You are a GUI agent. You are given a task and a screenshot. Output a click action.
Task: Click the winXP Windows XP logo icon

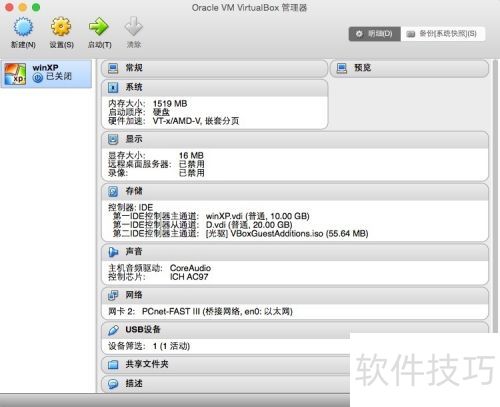click(x=15, y=74)
